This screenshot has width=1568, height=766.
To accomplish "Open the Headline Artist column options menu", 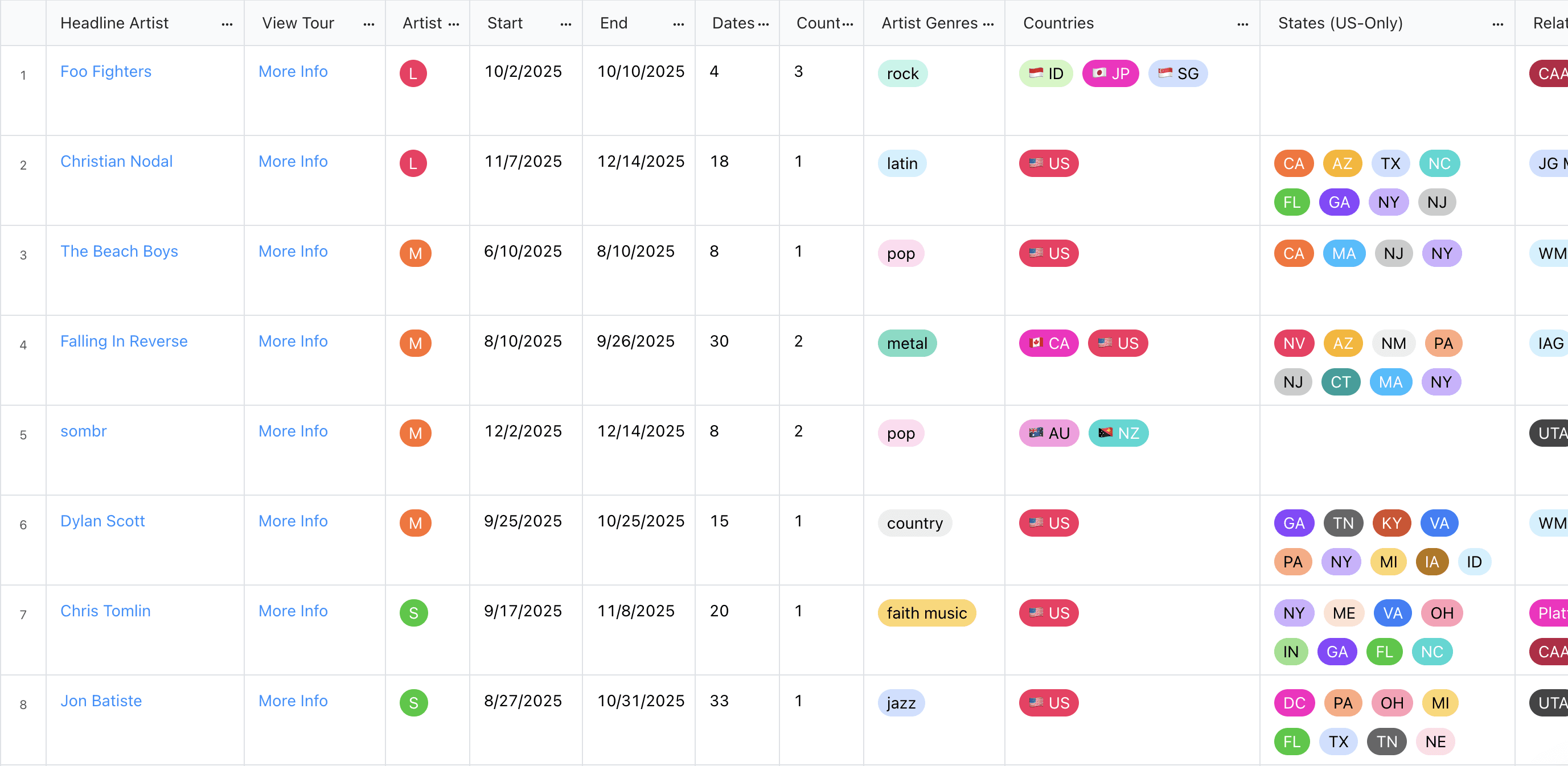I will pyautogui.click(x=227, y=24).
